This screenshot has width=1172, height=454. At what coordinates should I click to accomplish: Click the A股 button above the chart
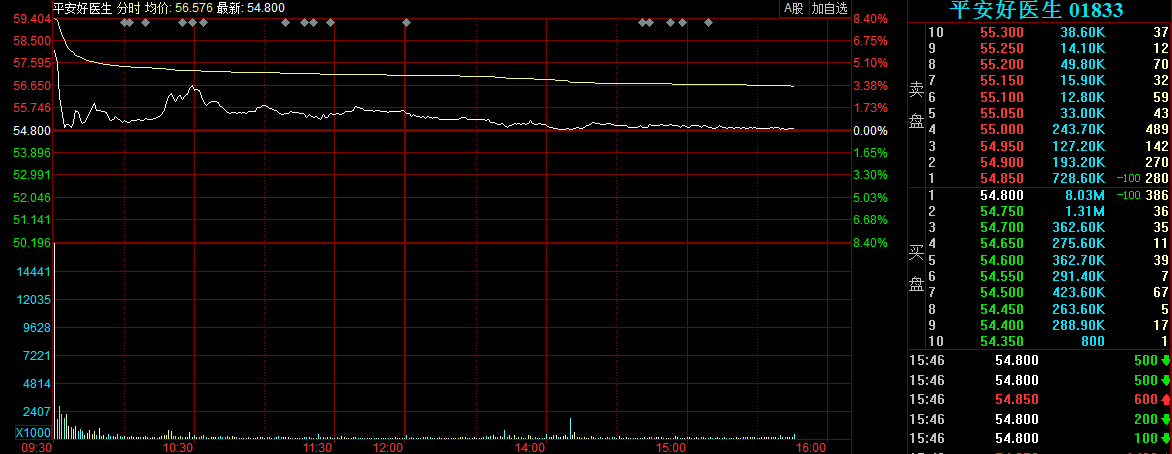[x=793, y=8]
